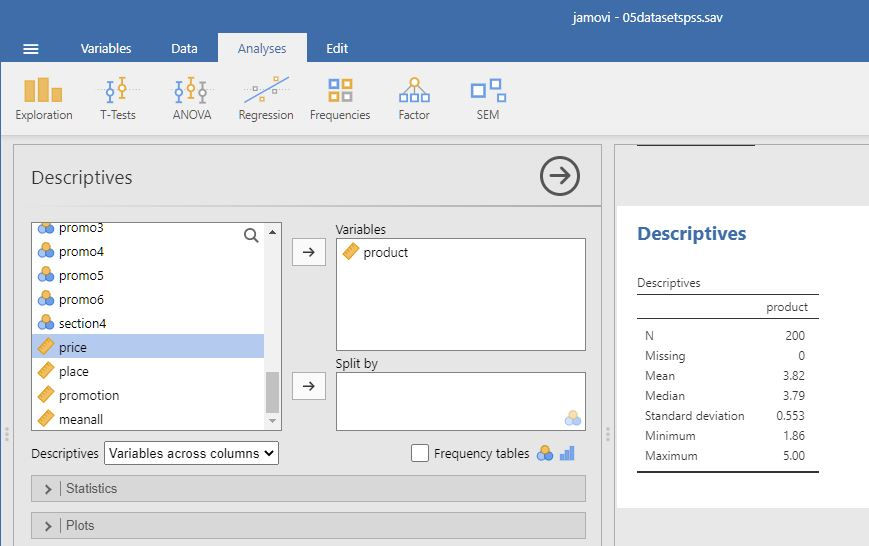
Task: Click the scroll down arrow of variable list
Action: coord(272,421)
